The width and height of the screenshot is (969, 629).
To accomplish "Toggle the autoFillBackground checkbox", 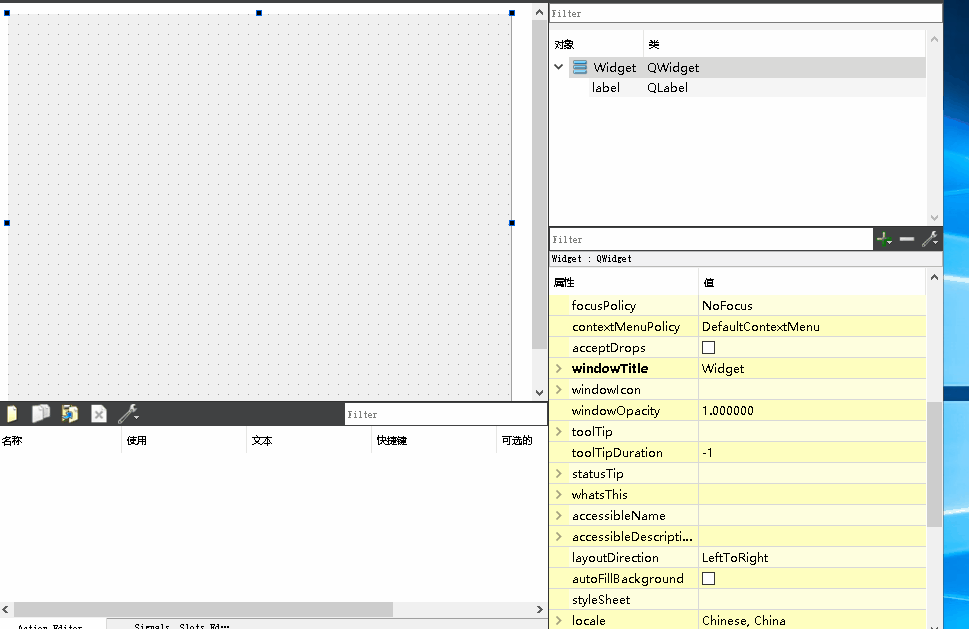I will tap(708, 579).
